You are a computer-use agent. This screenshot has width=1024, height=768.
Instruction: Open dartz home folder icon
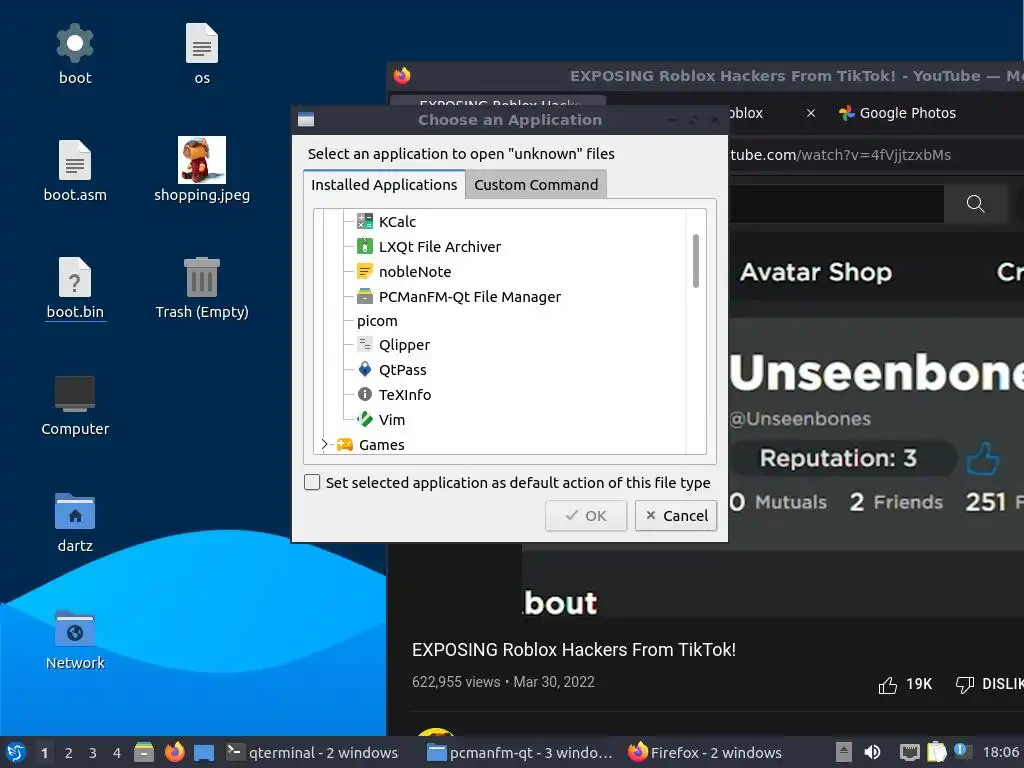(75, 522)
